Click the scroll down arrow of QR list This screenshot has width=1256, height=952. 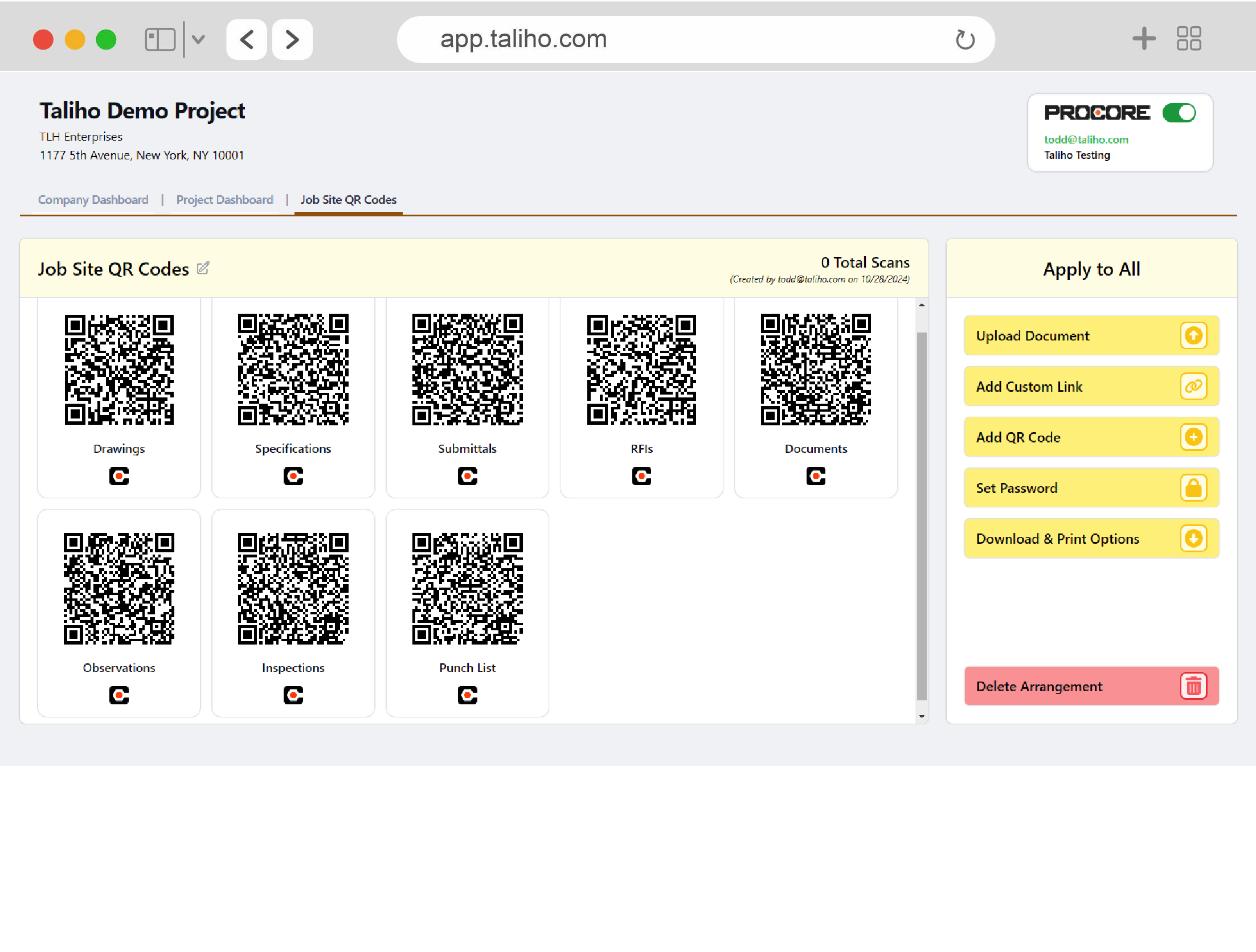[922, 717]
